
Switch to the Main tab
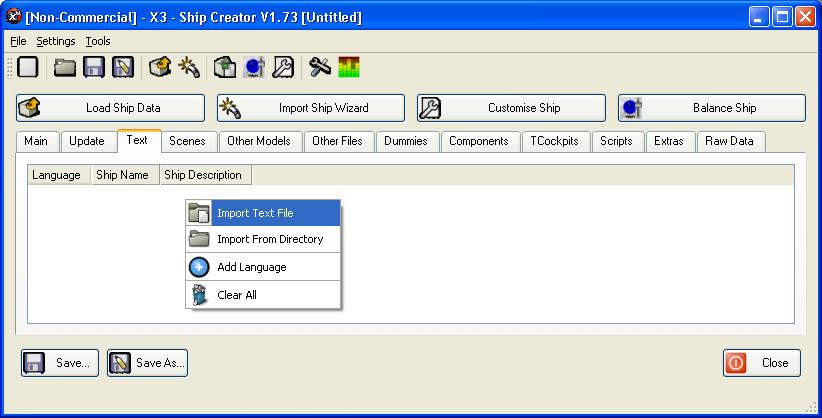click(36, 141)
